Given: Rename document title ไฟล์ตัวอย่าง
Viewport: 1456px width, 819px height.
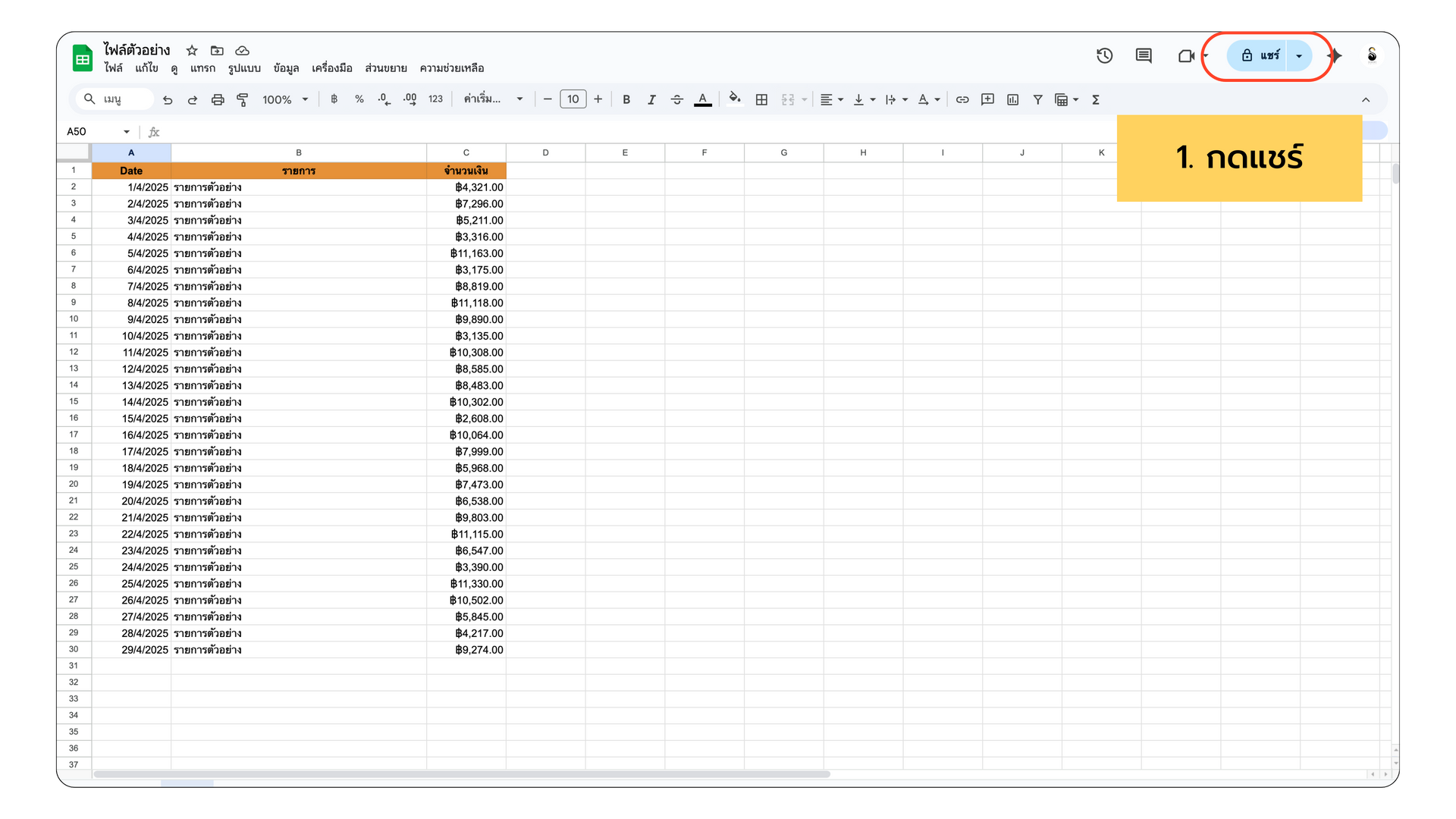Looking at the screenshot, I should coord(136,50).
